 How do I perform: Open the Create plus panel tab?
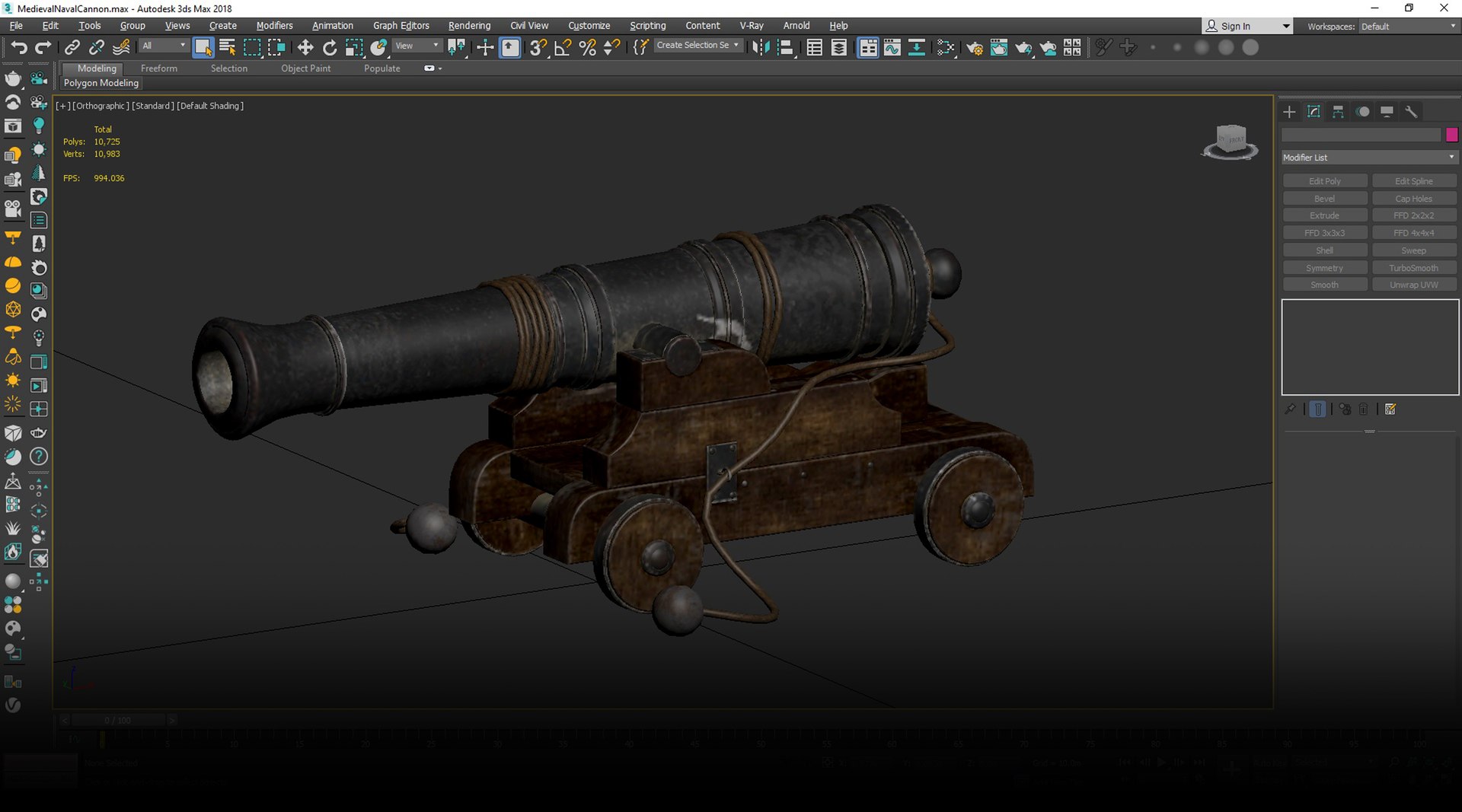coord(1289,112)
